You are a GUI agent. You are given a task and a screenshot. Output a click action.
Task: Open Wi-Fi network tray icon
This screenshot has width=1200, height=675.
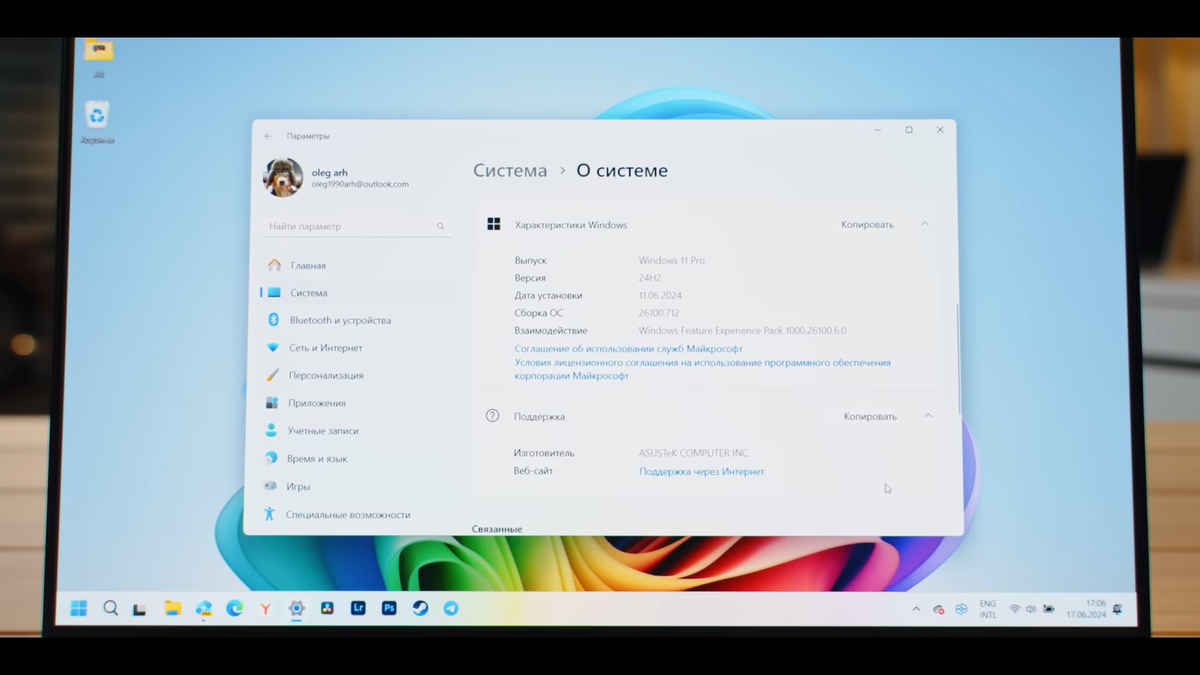[x=1014, y=609]
